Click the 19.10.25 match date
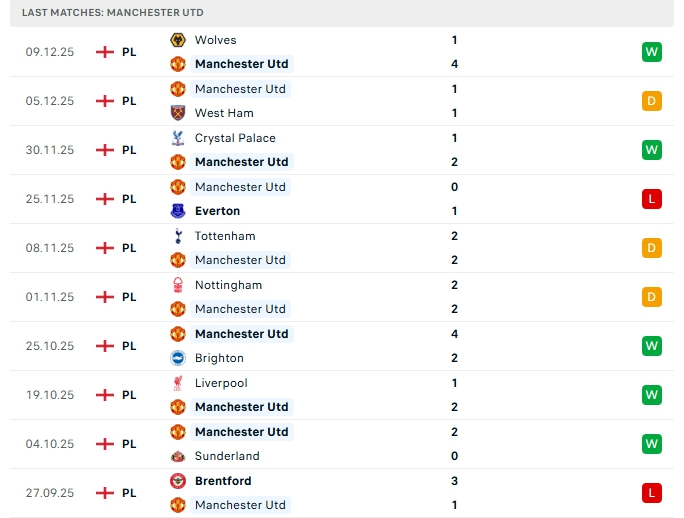 [x=50, y=395]
